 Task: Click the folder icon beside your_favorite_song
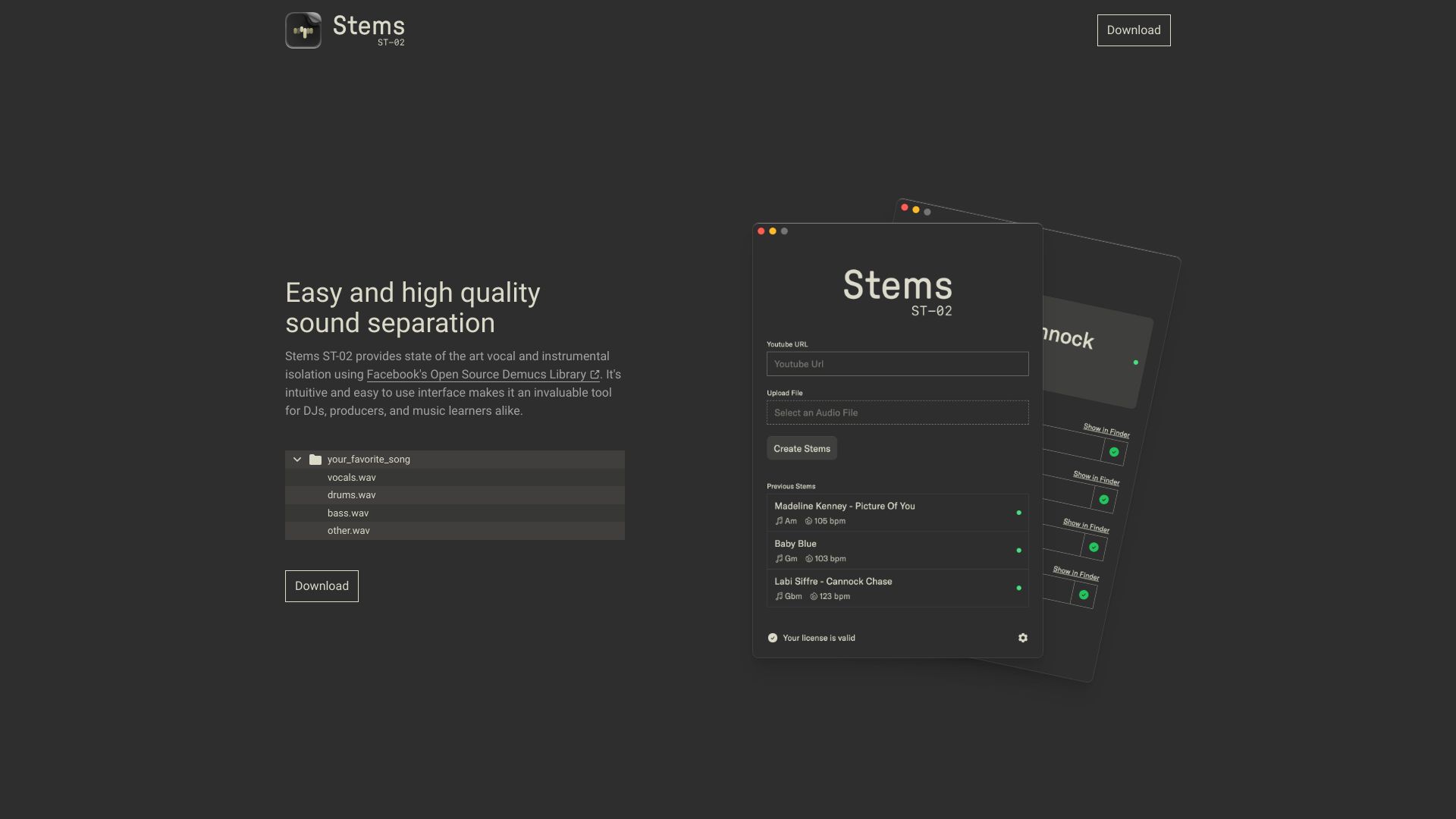tap(314, 460)
